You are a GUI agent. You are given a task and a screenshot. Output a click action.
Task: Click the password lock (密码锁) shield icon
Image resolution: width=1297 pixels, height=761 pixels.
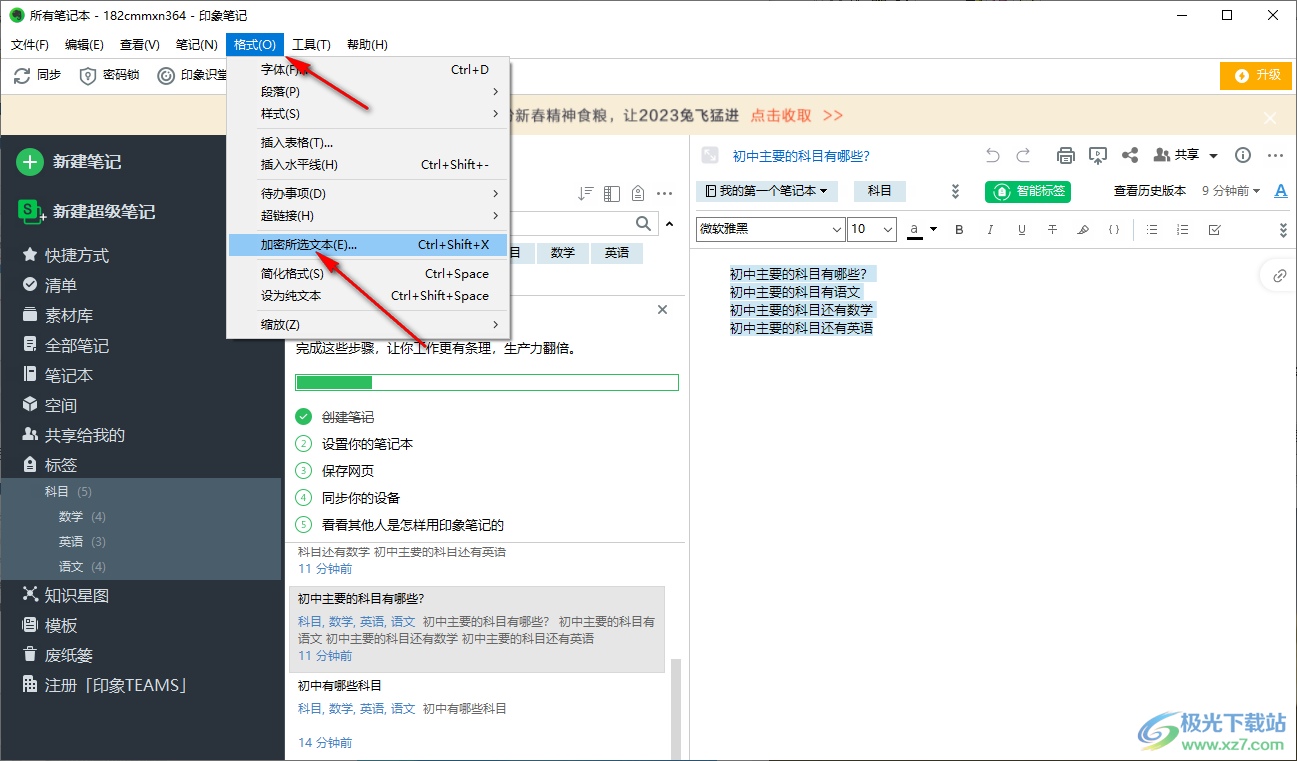88,75
